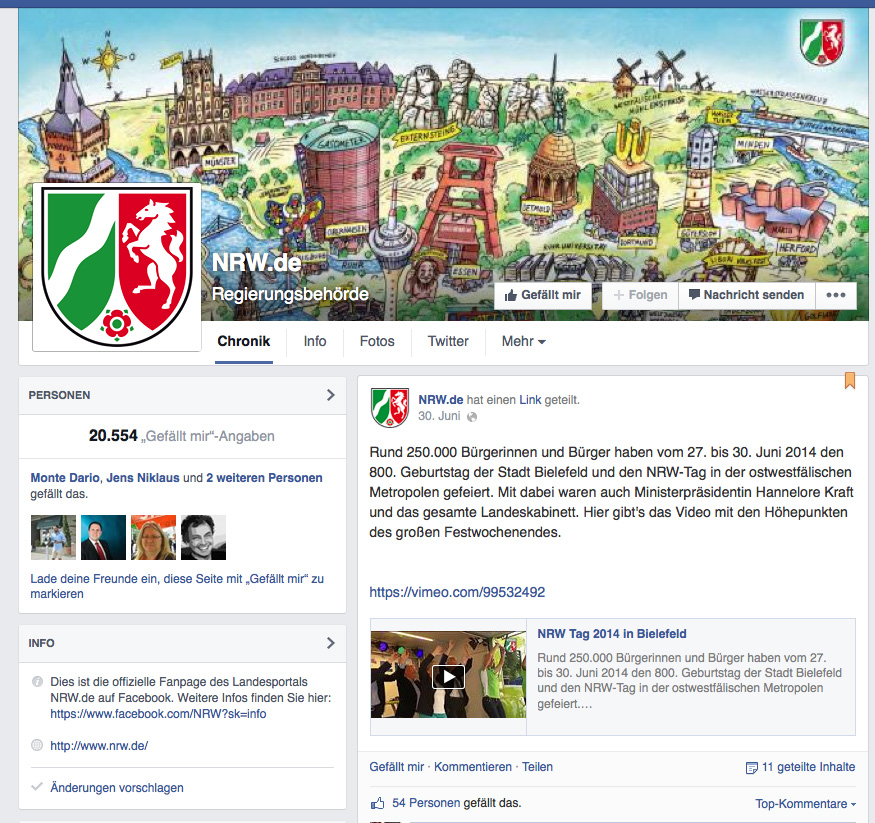The image size is (875, 823).
Task: Click the link preview description text
Action: pyautogui.click(x=689, y=681)
